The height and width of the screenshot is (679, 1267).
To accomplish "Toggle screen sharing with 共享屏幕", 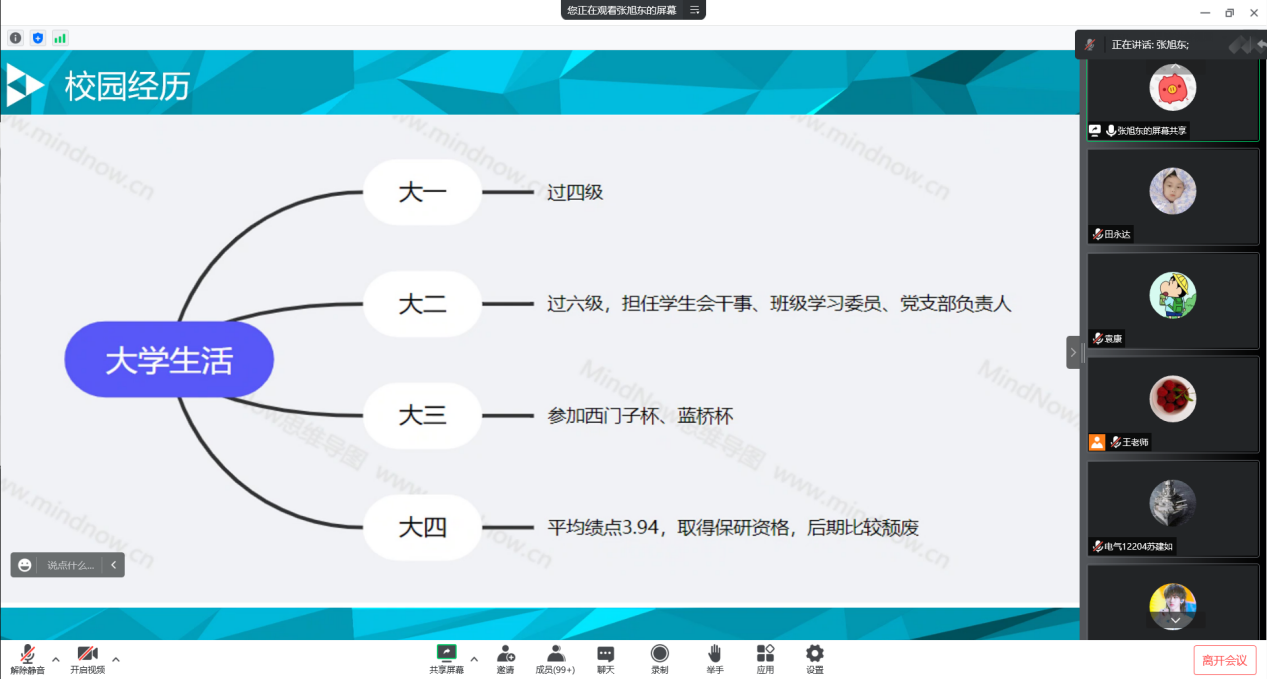I will click(446, 659).
